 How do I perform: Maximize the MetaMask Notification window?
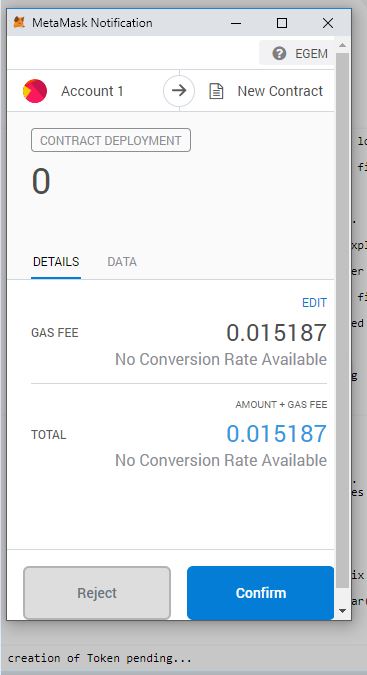coord(282,23)
